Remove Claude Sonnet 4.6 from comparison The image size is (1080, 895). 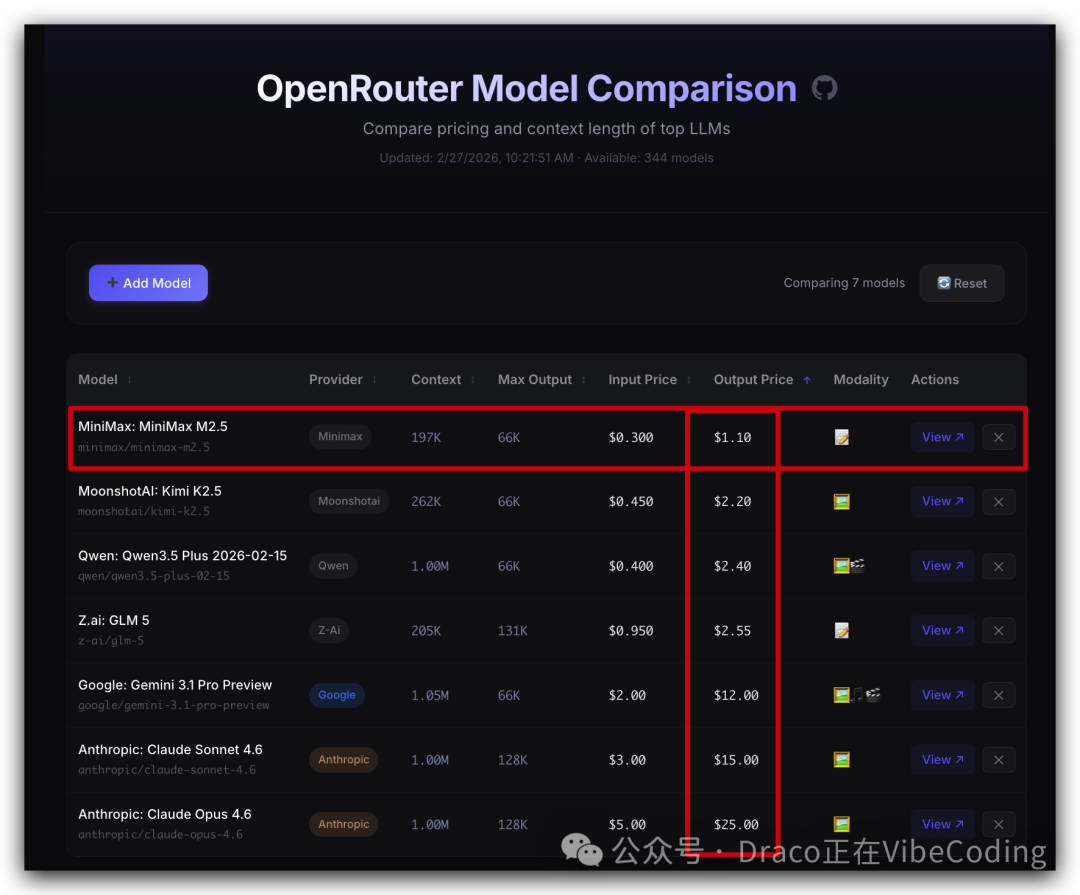point(999,760)
